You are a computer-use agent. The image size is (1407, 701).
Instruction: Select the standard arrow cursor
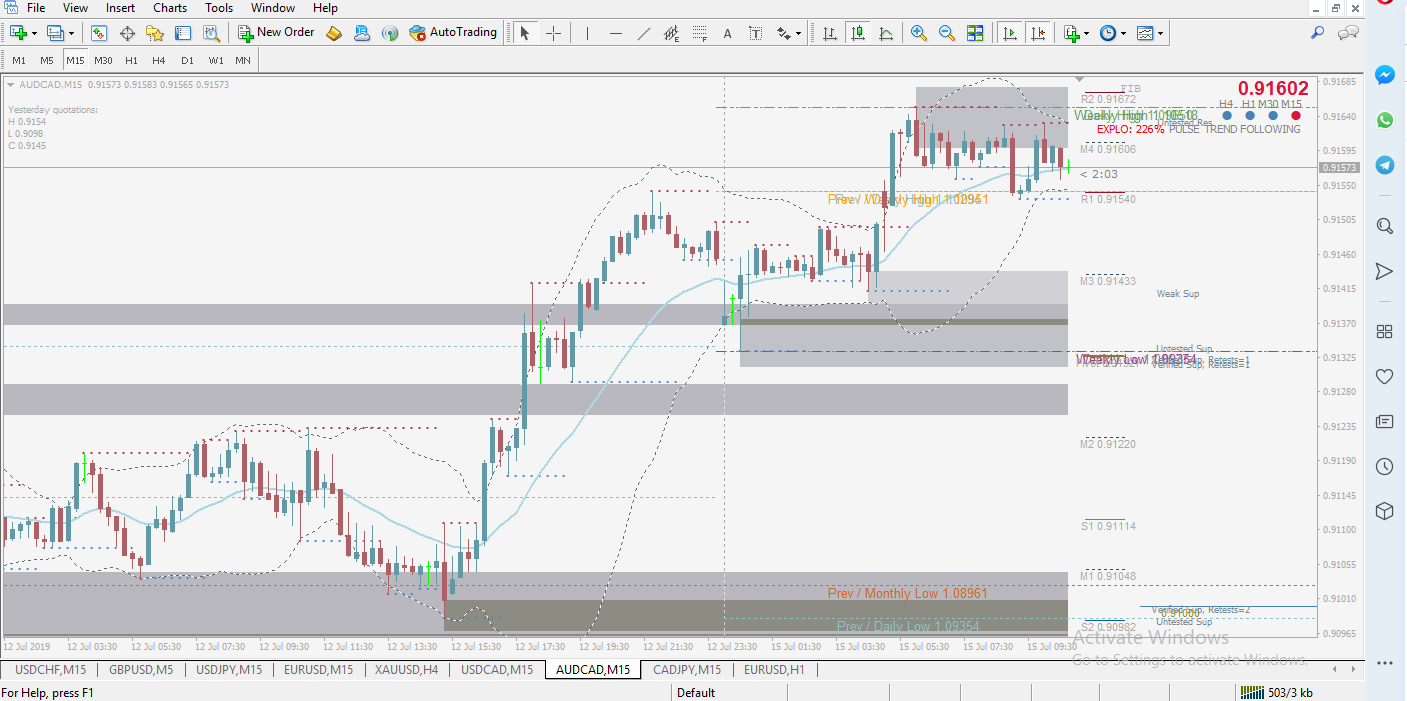pyautogui.click(x=524, y=33)
